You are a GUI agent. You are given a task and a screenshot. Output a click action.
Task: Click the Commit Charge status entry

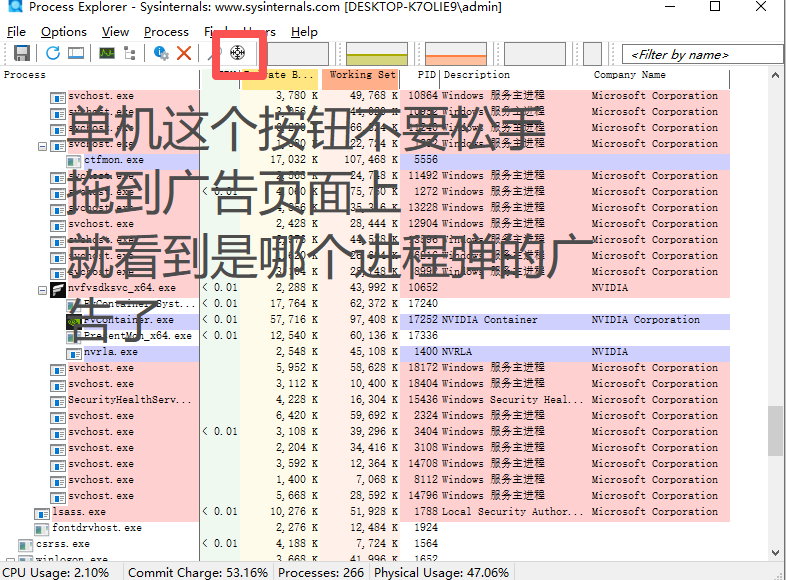(x=198, y=572)
